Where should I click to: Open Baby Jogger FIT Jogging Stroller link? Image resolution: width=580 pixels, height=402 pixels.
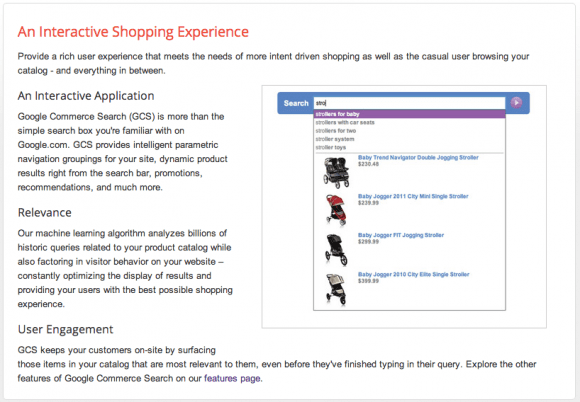[401, 235]
